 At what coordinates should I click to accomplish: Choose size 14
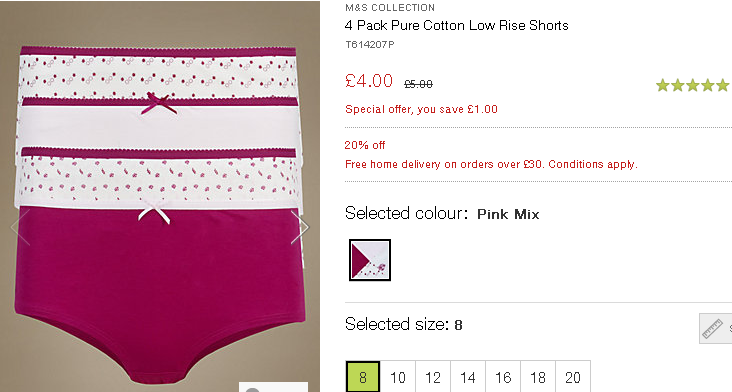pyautogui.click(x=468, y=377)
